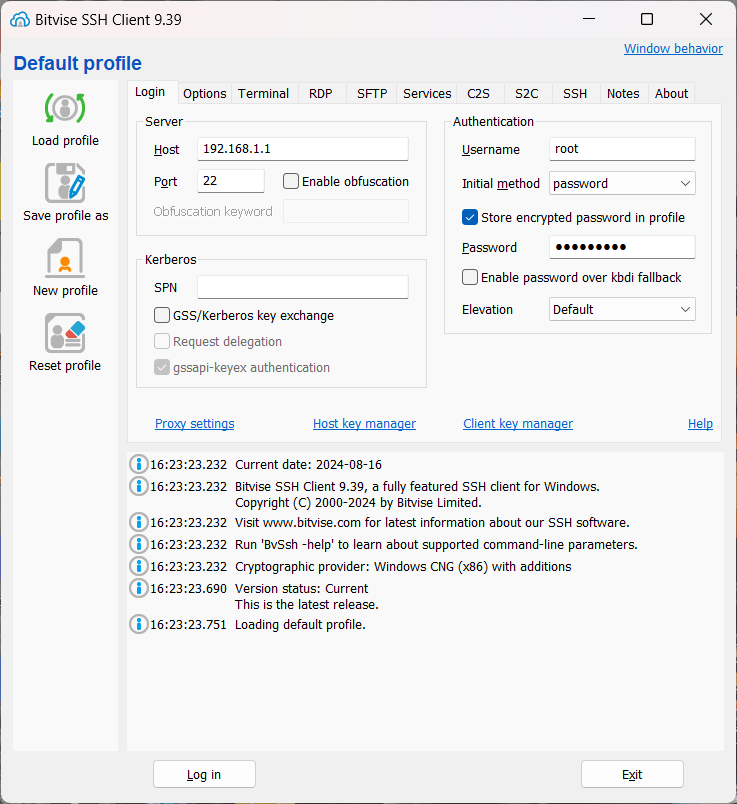Image resolution: width=737 pixels, height=804 pixels.
Task: Enable obfuscation checkbox
Action: point(291,181)
